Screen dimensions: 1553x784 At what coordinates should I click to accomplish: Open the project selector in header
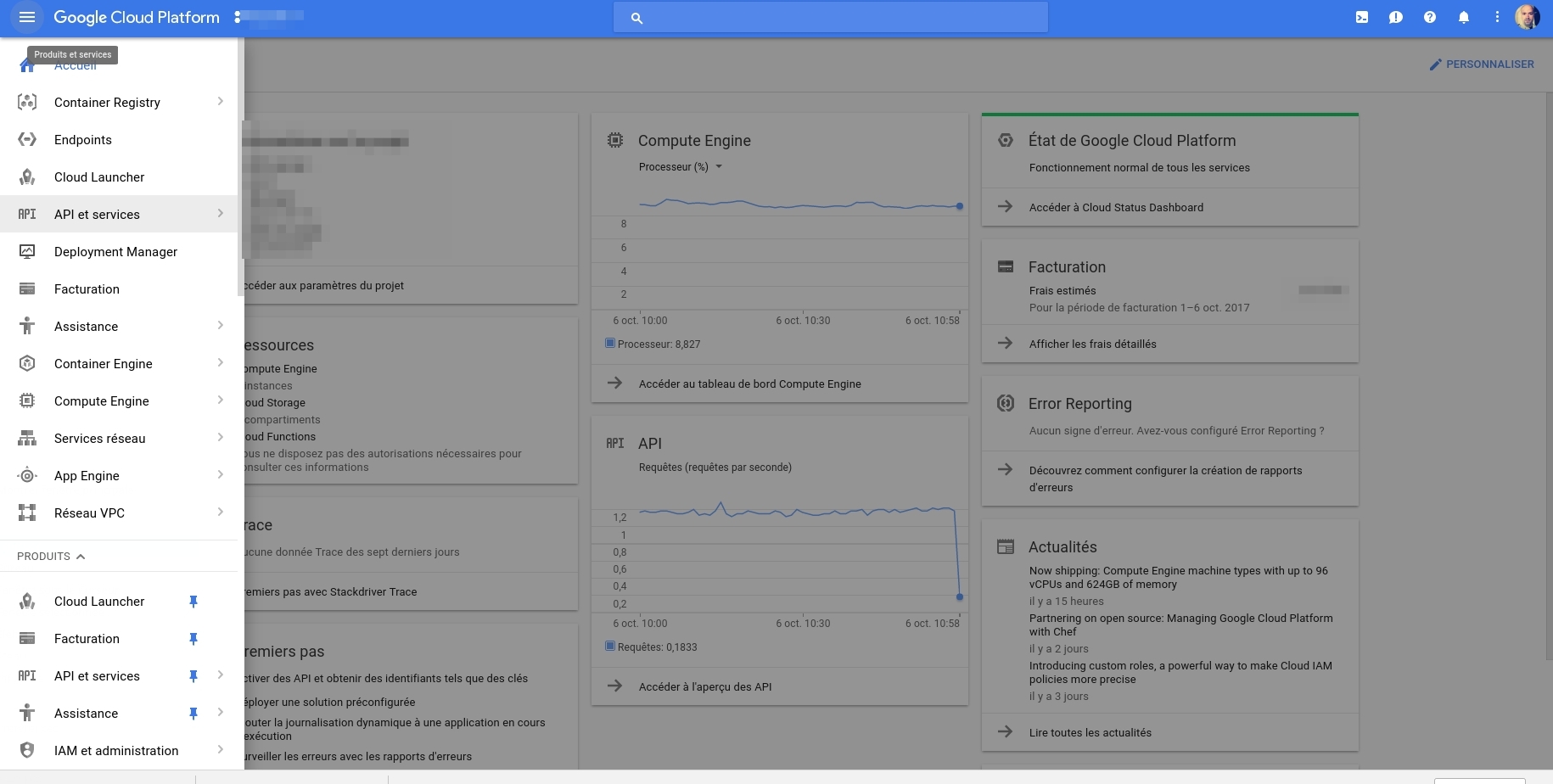point(270,16)
